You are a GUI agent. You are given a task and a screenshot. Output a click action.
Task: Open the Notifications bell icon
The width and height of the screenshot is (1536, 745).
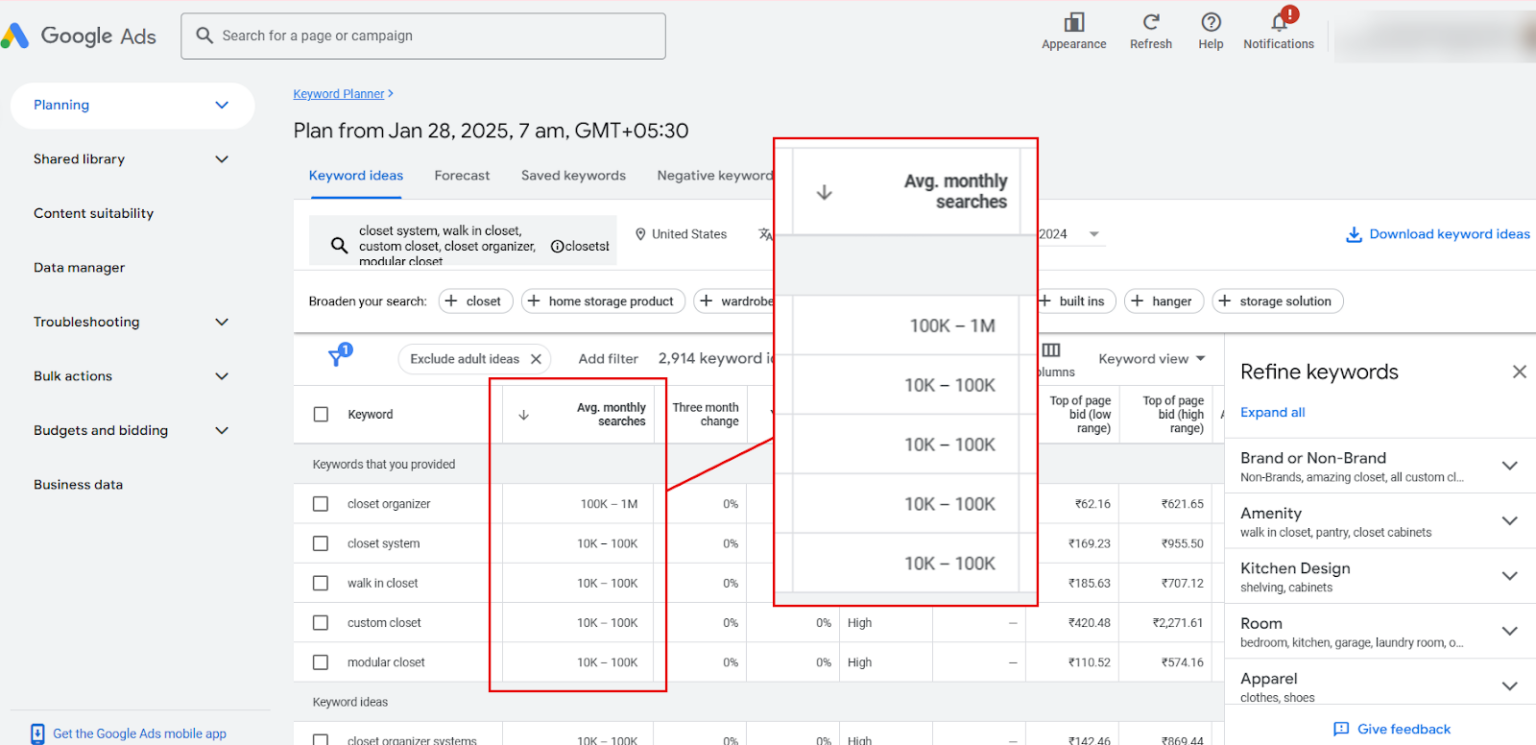1279,22
